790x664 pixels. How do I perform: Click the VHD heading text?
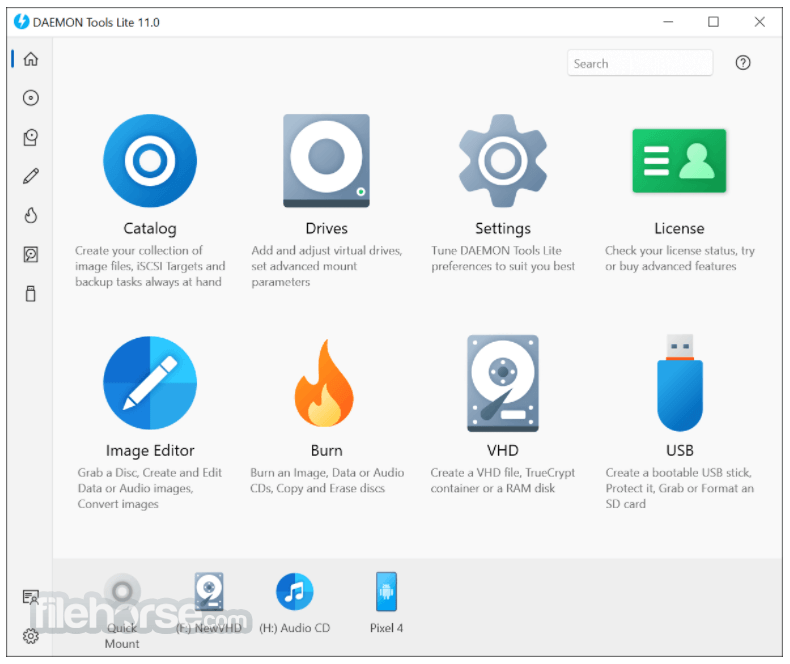coord(503,450)
